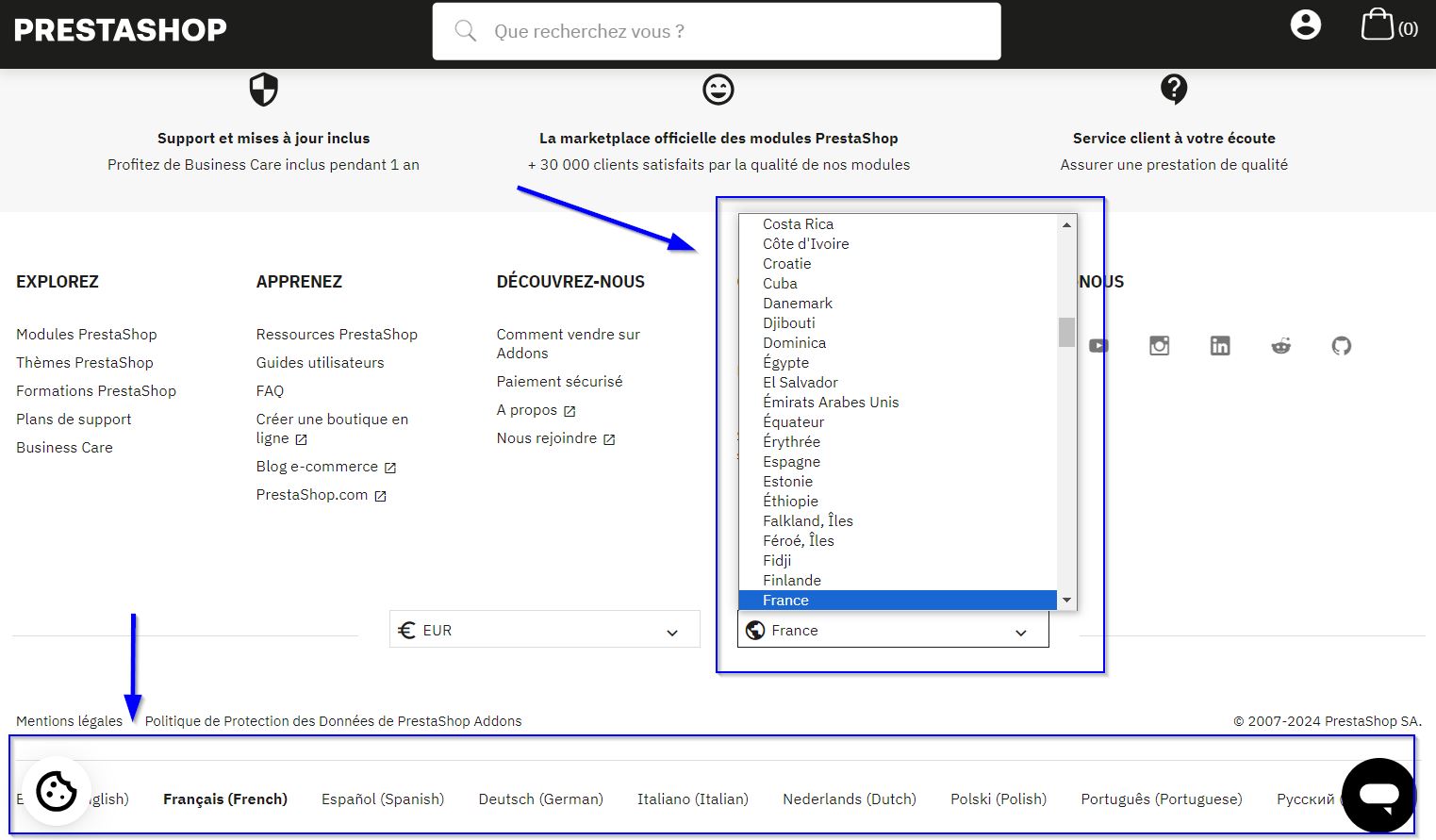Collapse the France country dropdown
Screen dimensions: 1436x840
(x=892, y=630)
